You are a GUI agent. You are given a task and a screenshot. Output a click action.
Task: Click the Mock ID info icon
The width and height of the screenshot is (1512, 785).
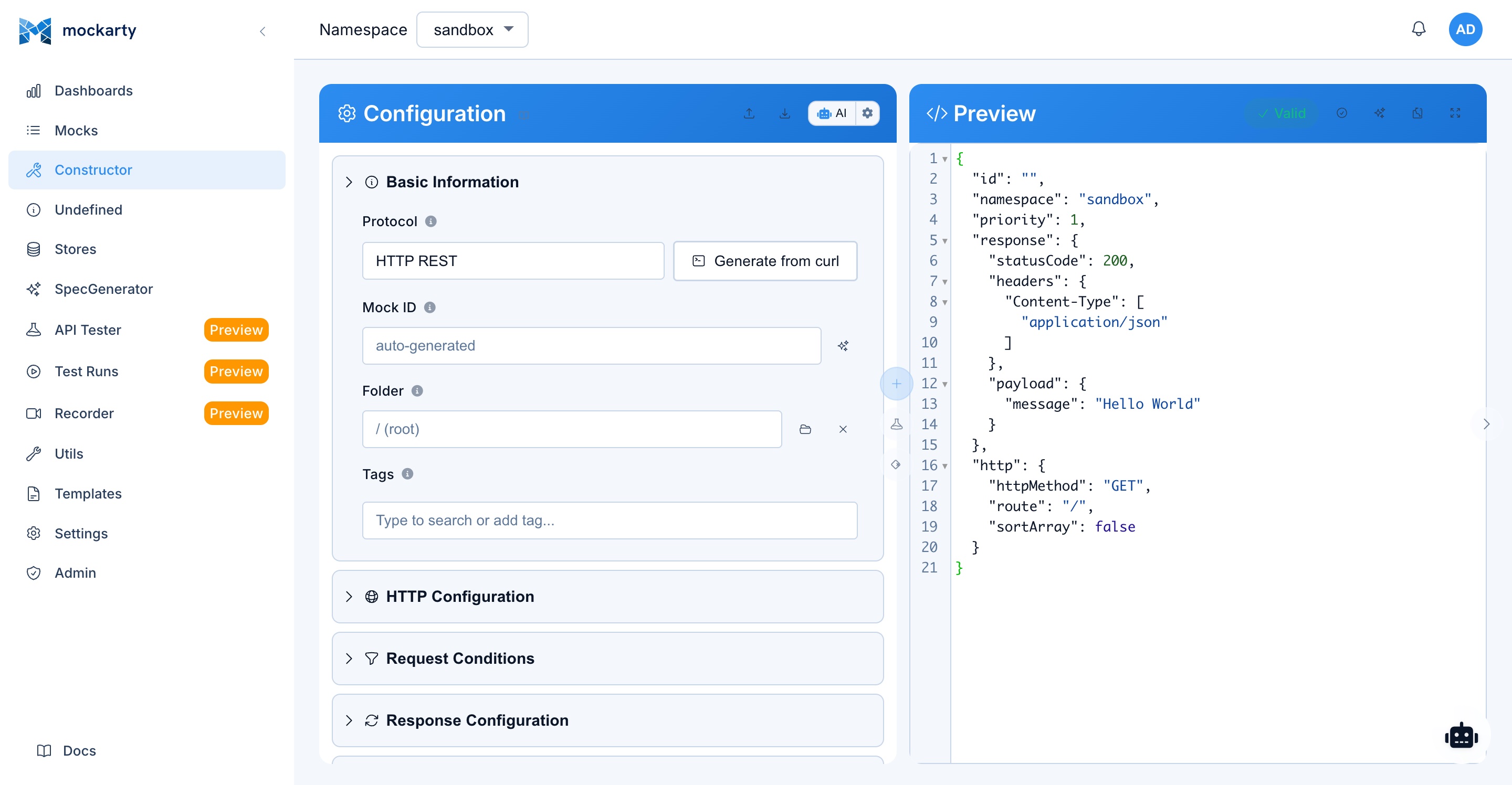(x=429, y=307)
